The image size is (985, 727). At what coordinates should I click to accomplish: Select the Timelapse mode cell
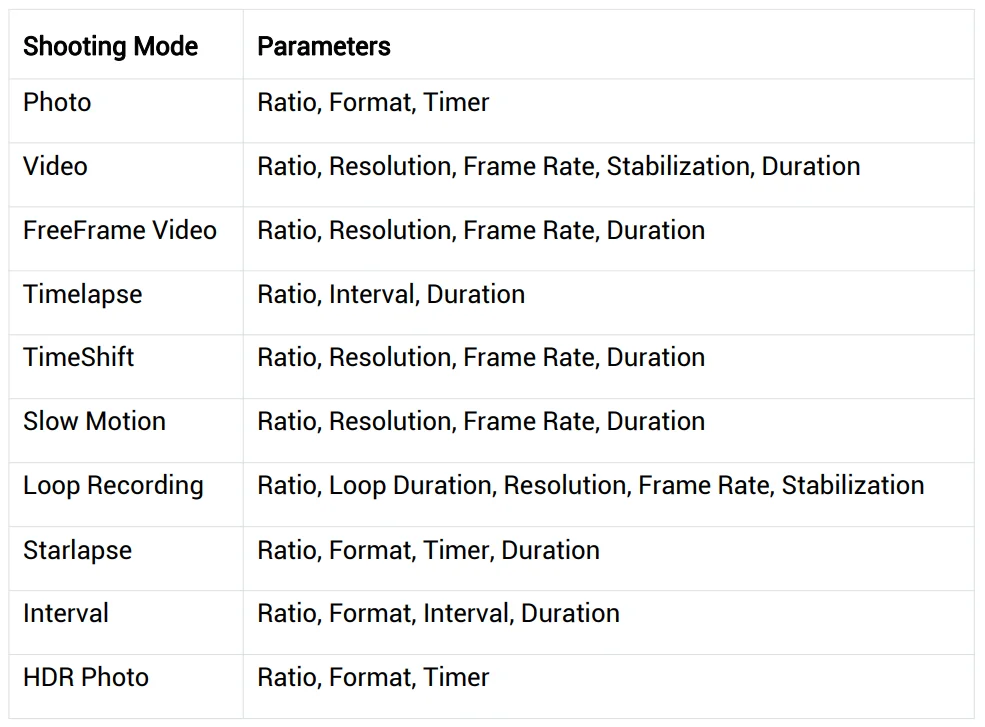click(83, 294)
